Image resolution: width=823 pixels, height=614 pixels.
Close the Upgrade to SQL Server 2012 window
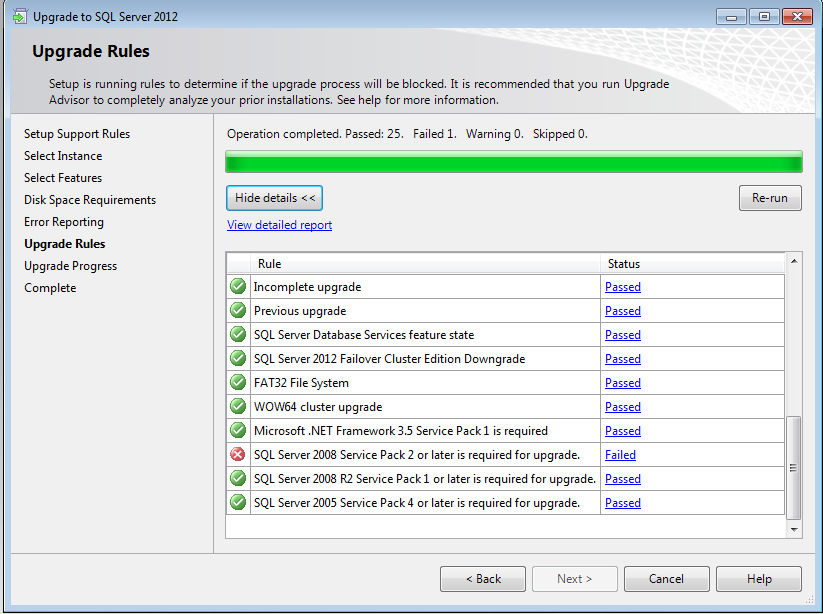(x=797, y=17)
